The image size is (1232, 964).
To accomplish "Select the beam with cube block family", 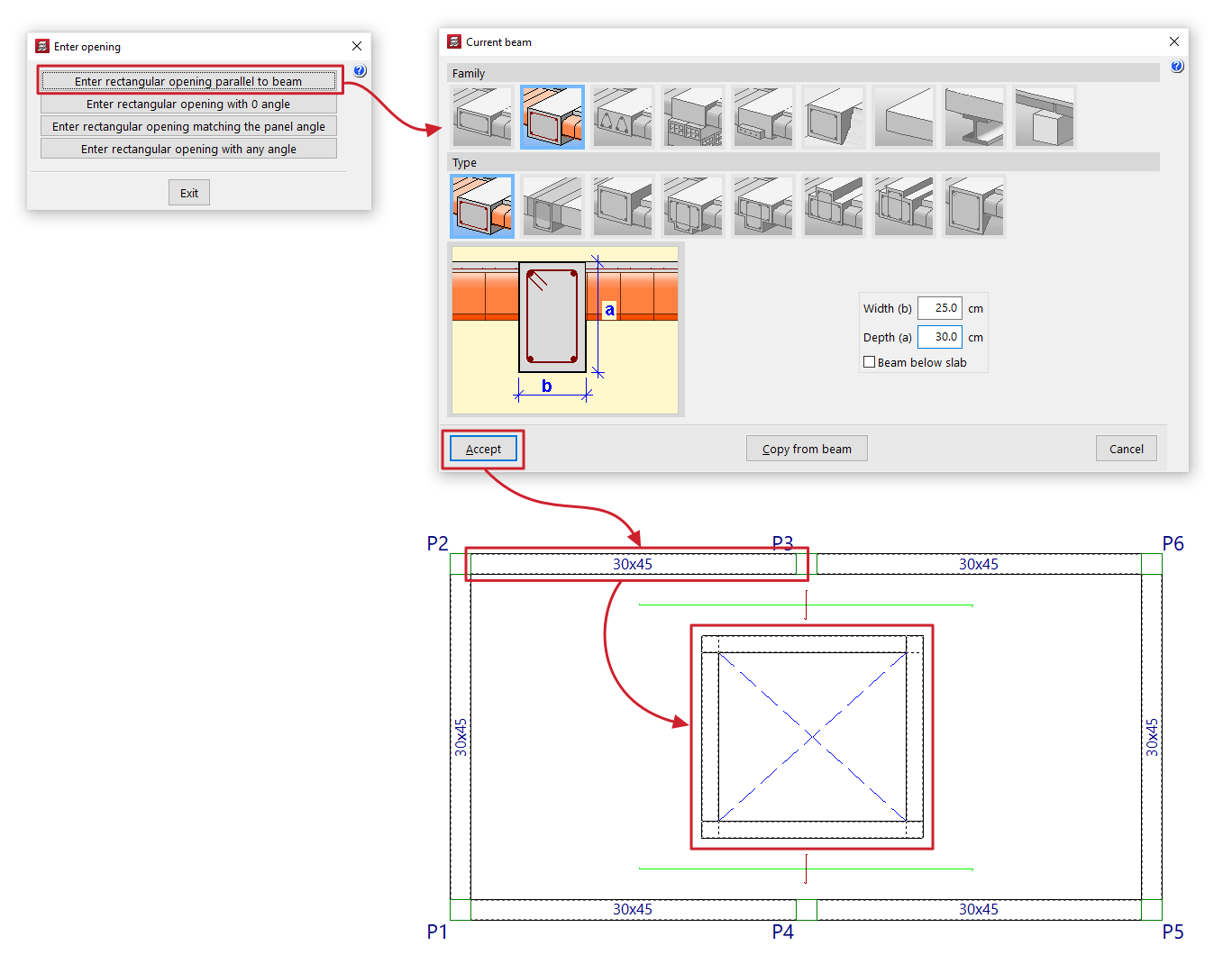I will [1045, 117].
